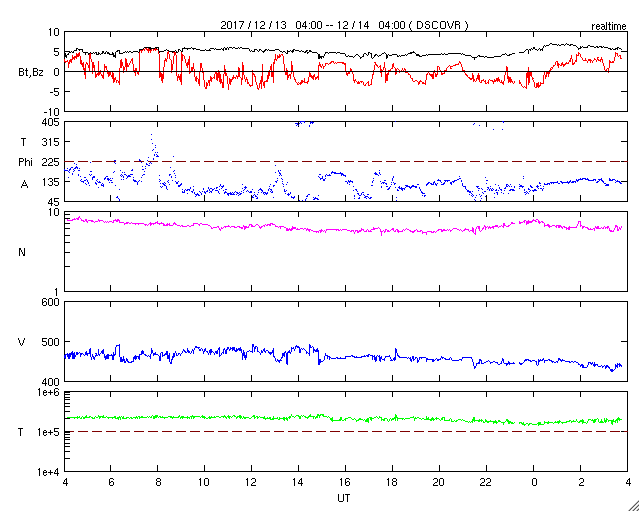Click the "16" hour mark on the UT axis
640x512 pixels.
point(345,482)
